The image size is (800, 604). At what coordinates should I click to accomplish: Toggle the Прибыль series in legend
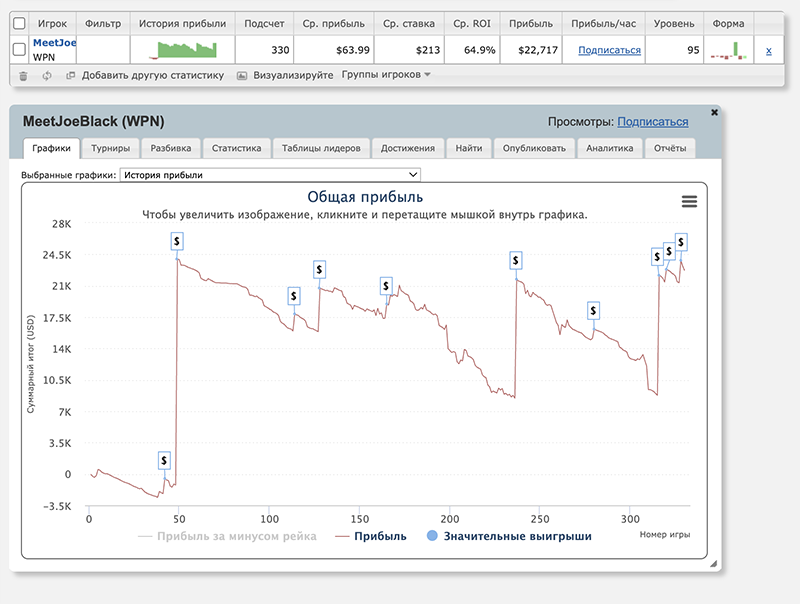click(x=369, y=536)
